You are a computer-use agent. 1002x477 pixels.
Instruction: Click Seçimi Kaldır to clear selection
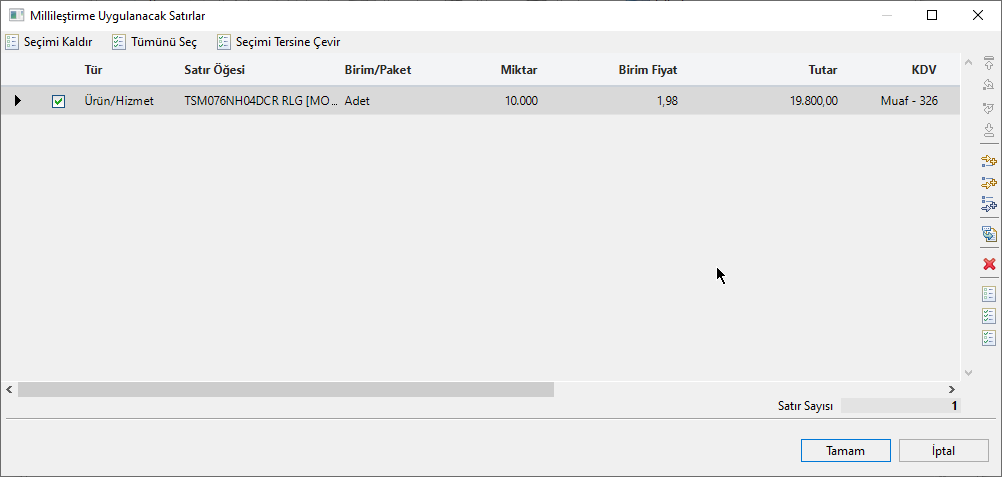[x=49, y=42]
